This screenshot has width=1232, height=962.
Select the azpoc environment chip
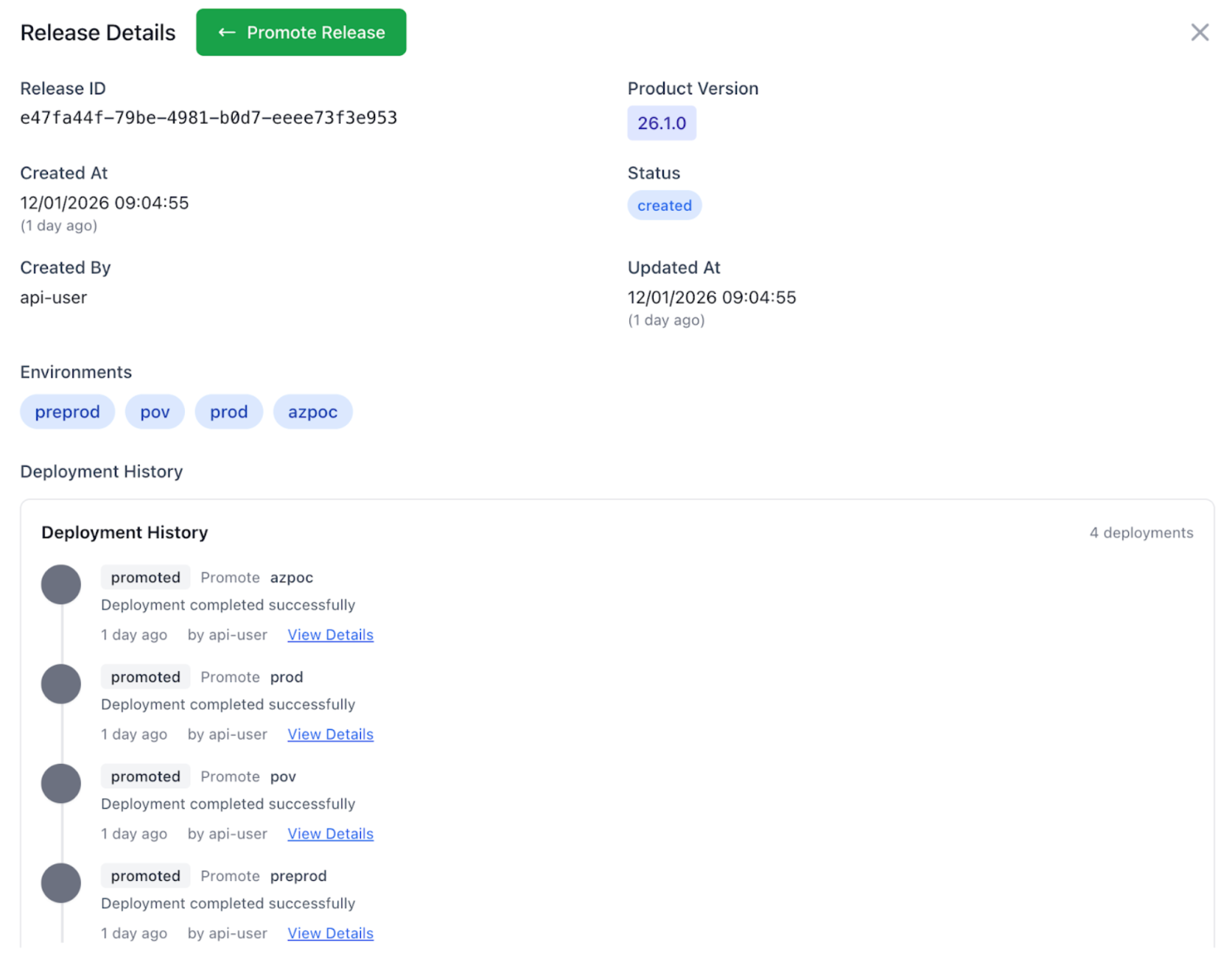[x=312, y=412]
